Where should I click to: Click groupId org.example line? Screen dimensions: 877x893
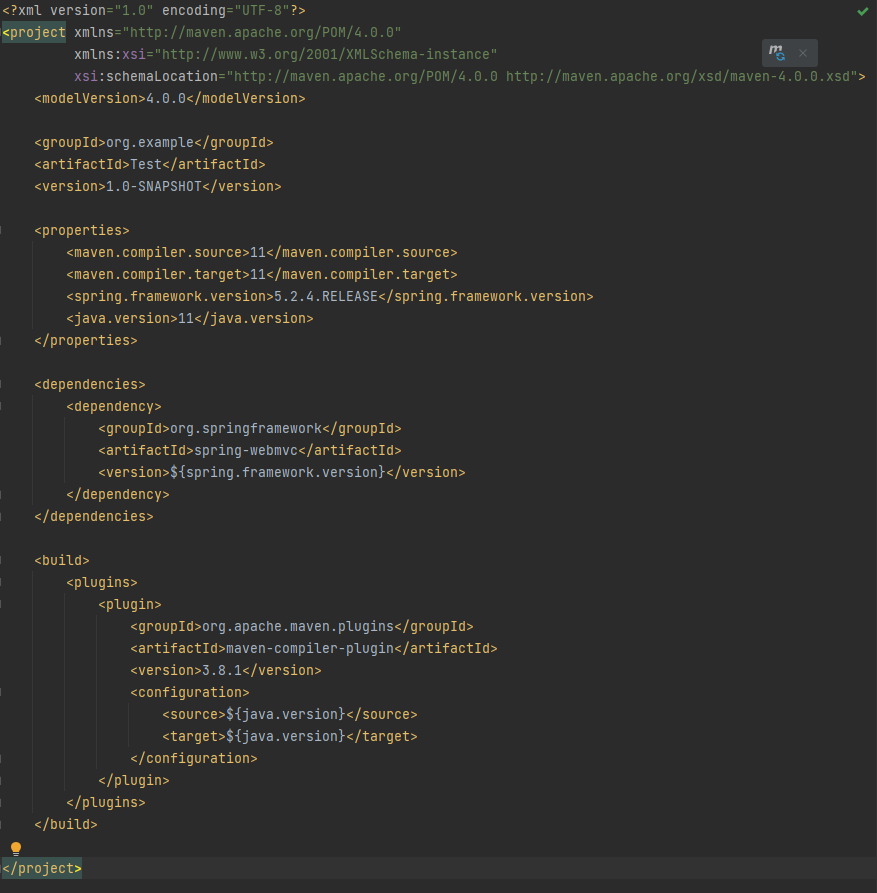coord(154,142)
